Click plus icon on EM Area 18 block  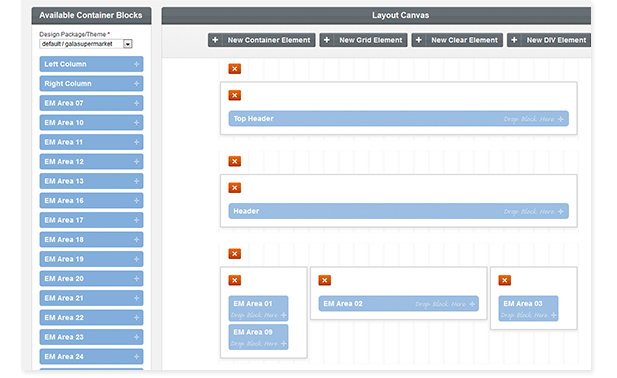[x=136, y=240]
